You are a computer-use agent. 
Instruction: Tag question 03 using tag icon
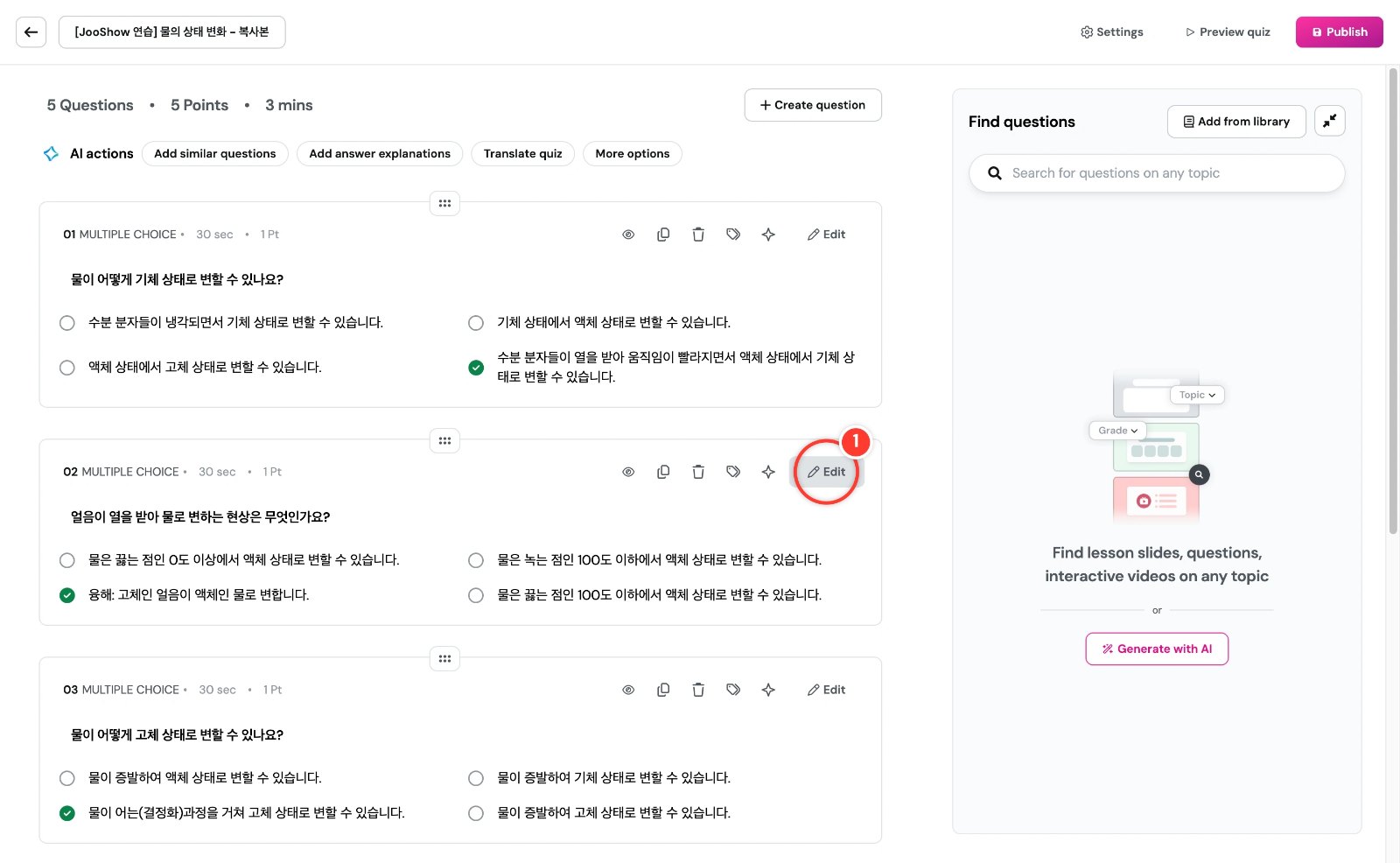click(x=733, y=690)
